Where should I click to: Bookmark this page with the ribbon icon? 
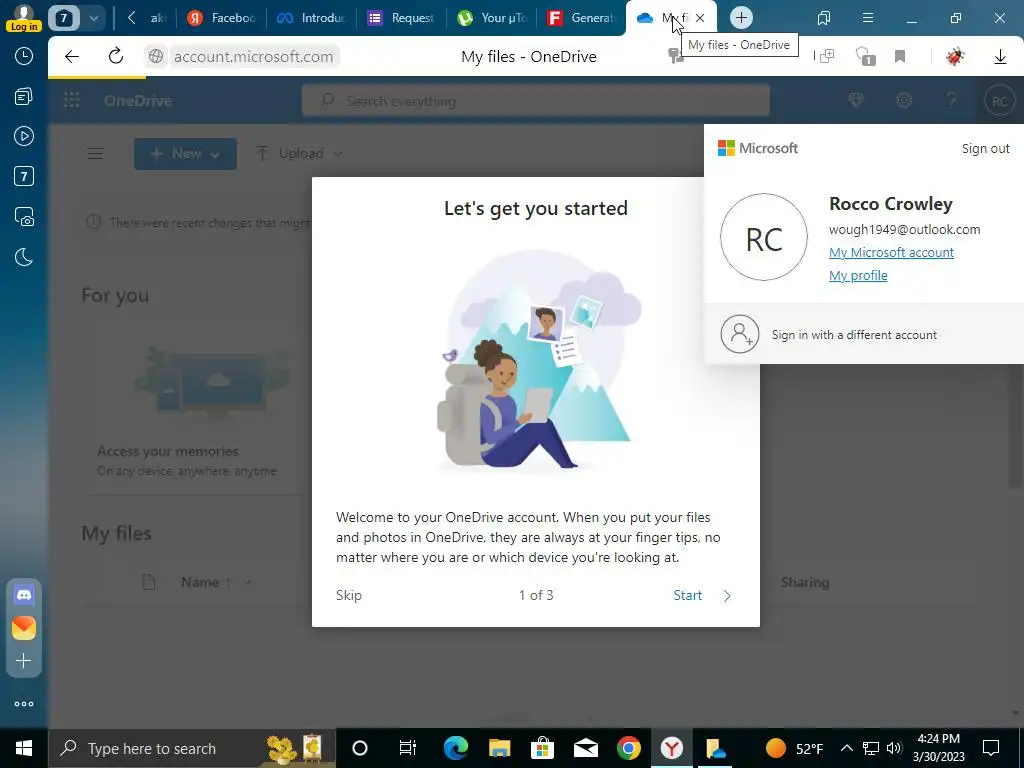900,57
